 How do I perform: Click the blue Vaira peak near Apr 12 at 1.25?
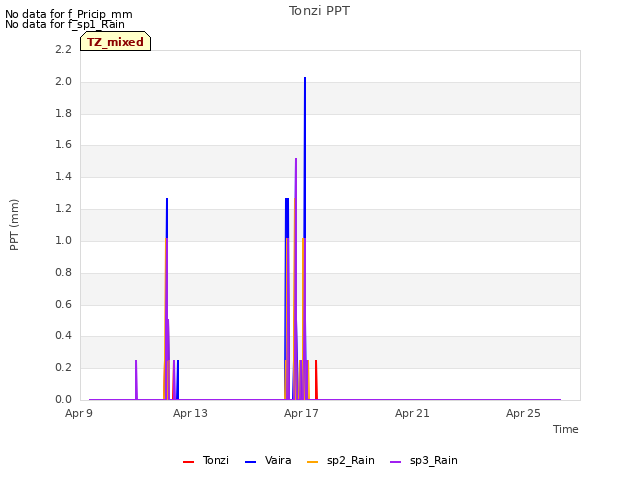(167, 199)
